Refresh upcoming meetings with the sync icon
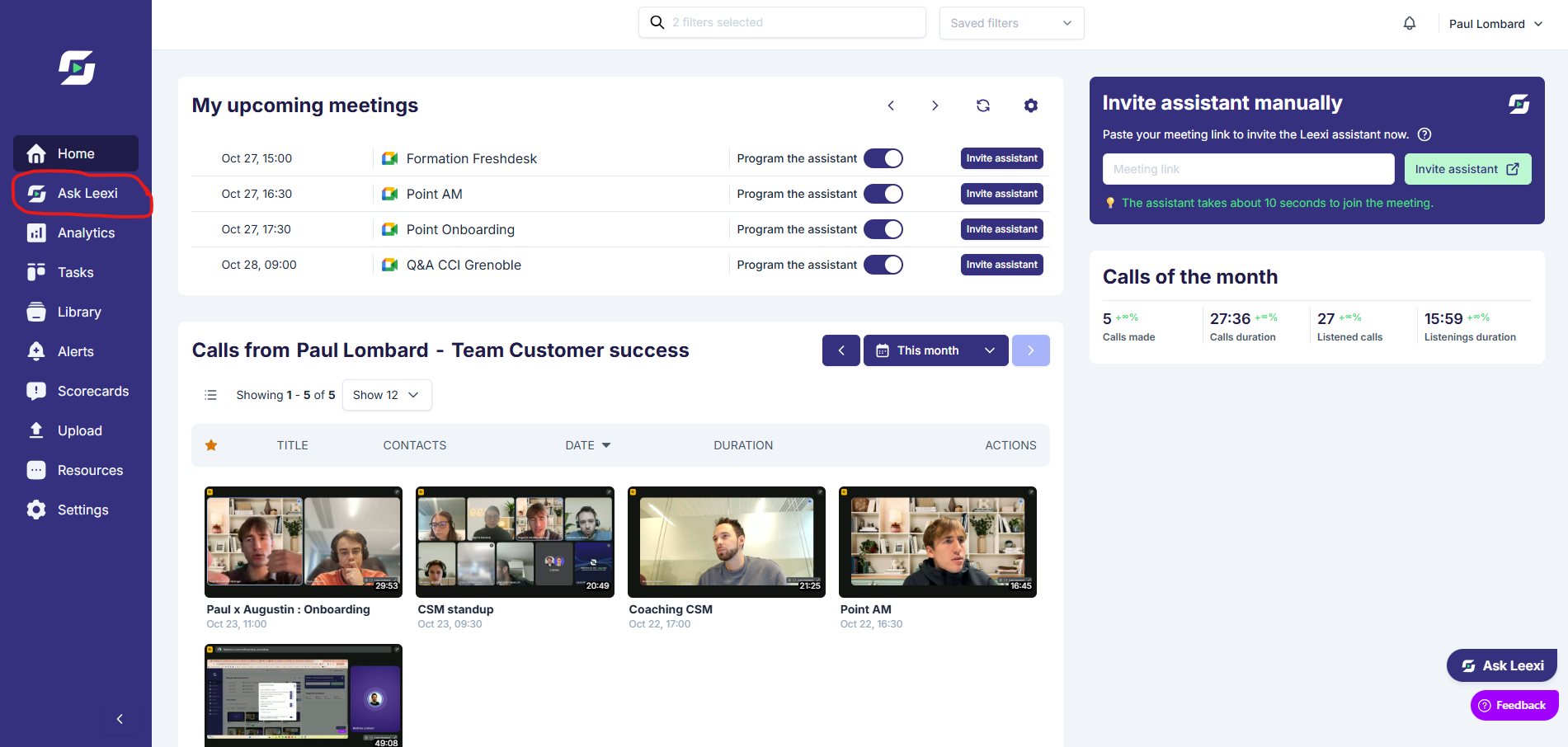This screenshot has width=1568, height=747. [x=983, y=106]
